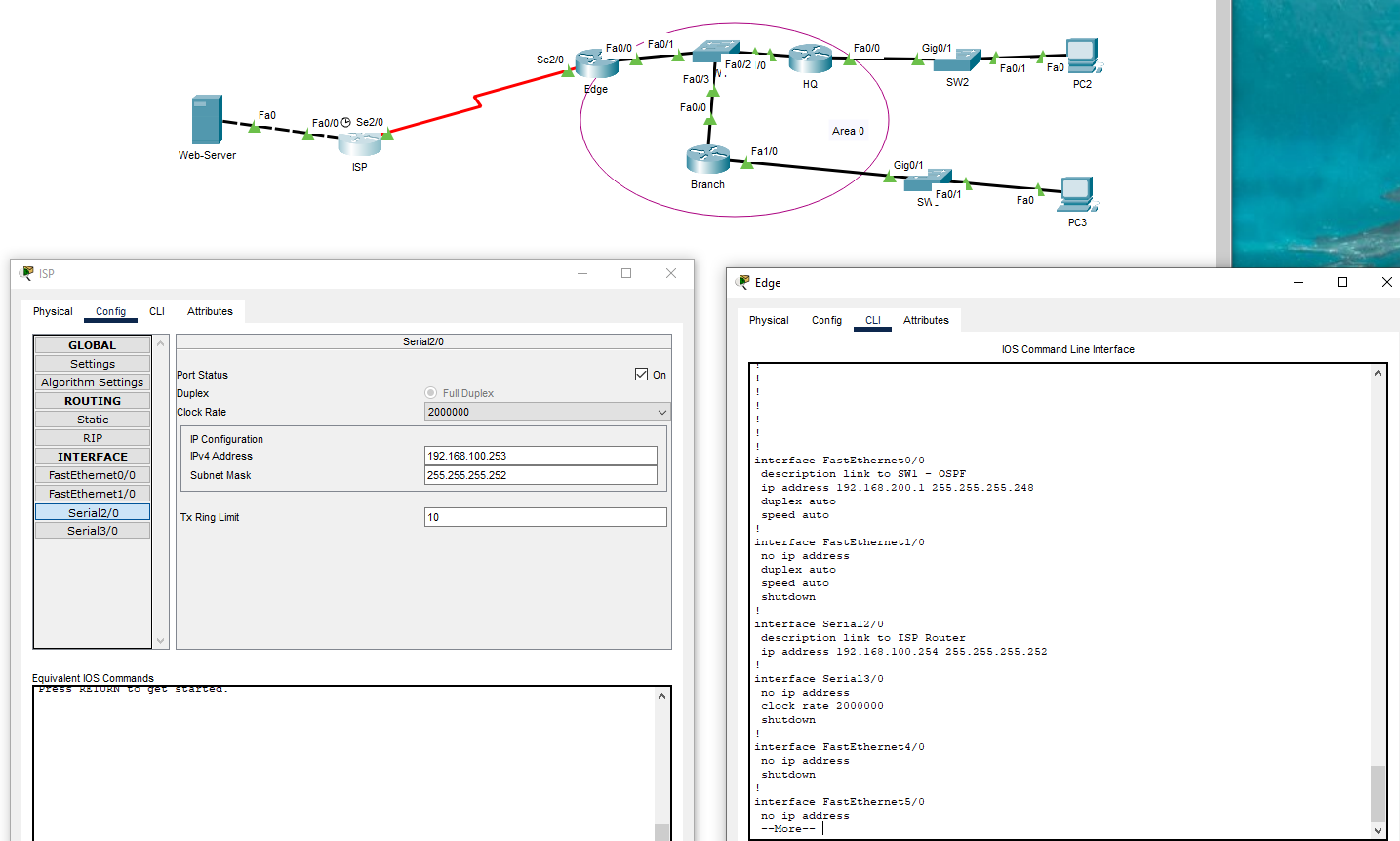The height and width of the screenshot is (841, 1400).
Task: Maximize the ISP window
Action: pyautogui.click(x=626, y=273)
